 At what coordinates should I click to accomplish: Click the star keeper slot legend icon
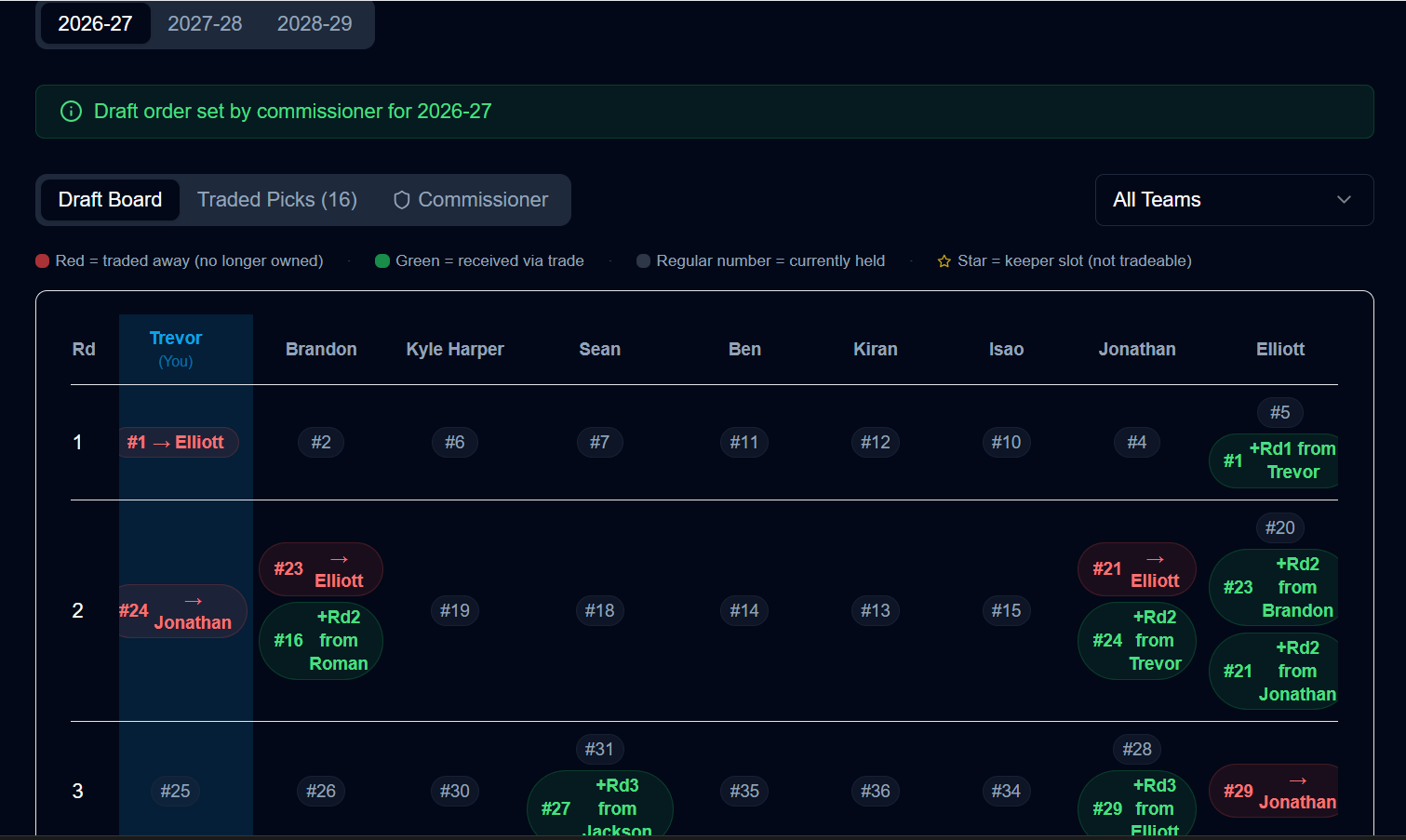[x=944, y=261]
